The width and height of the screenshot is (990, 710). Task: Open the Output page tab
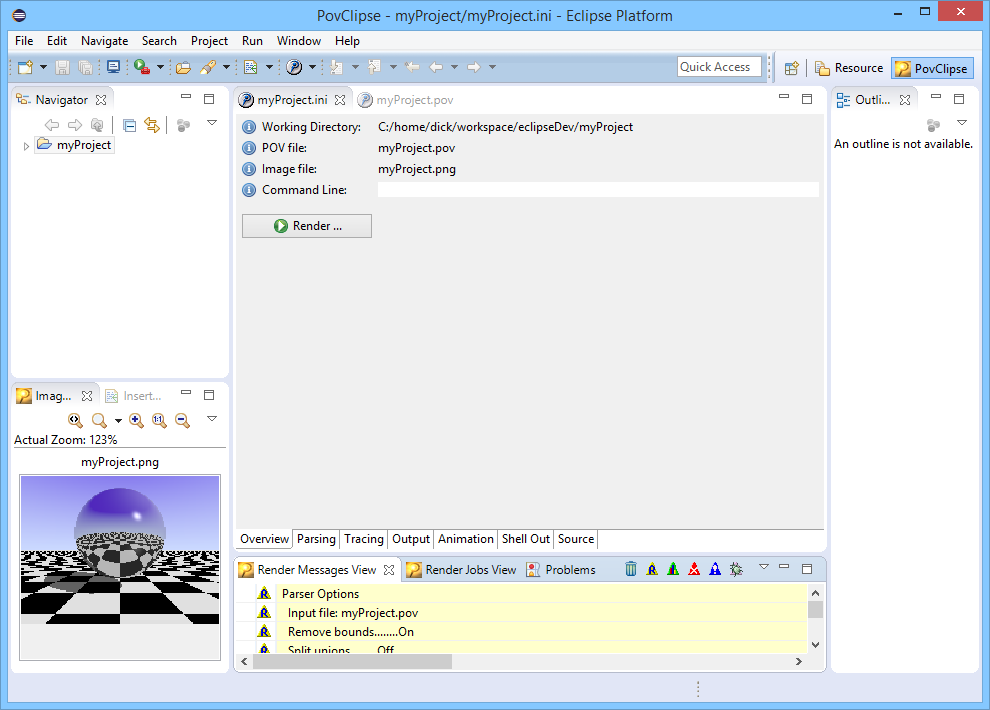[411, 539]
